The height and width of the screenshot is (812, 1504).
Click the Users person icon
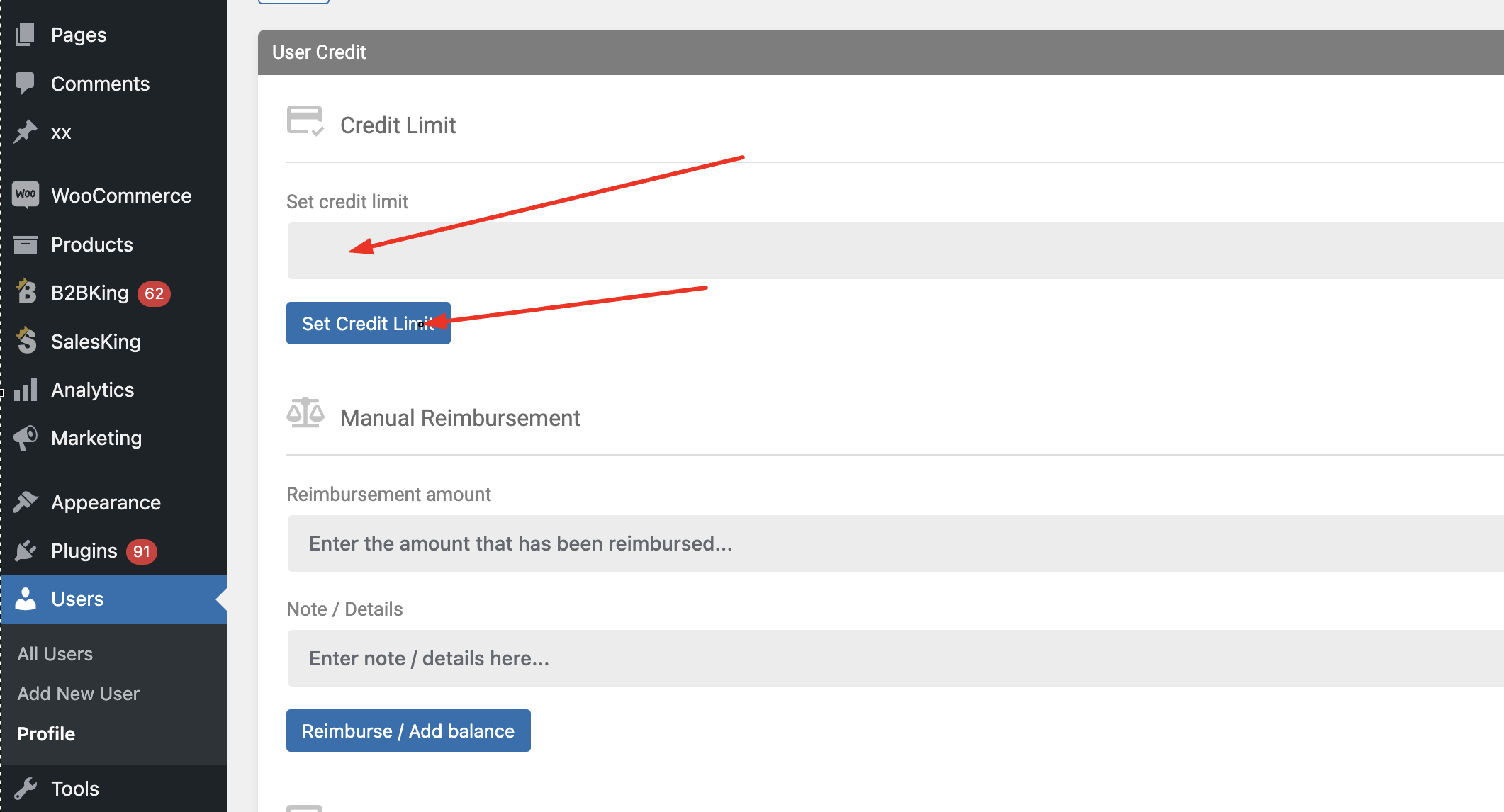(26, 599)
